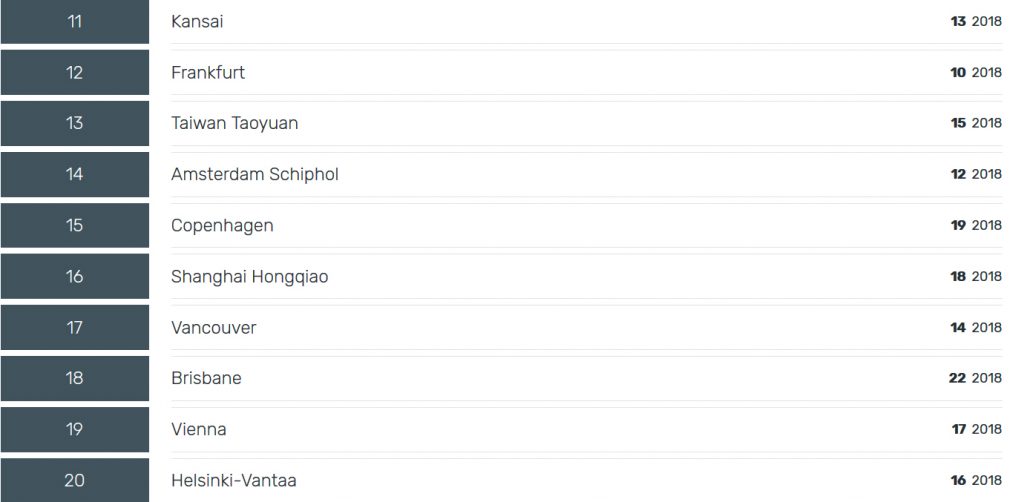Select the rank 16 tile

pos(75,276)
